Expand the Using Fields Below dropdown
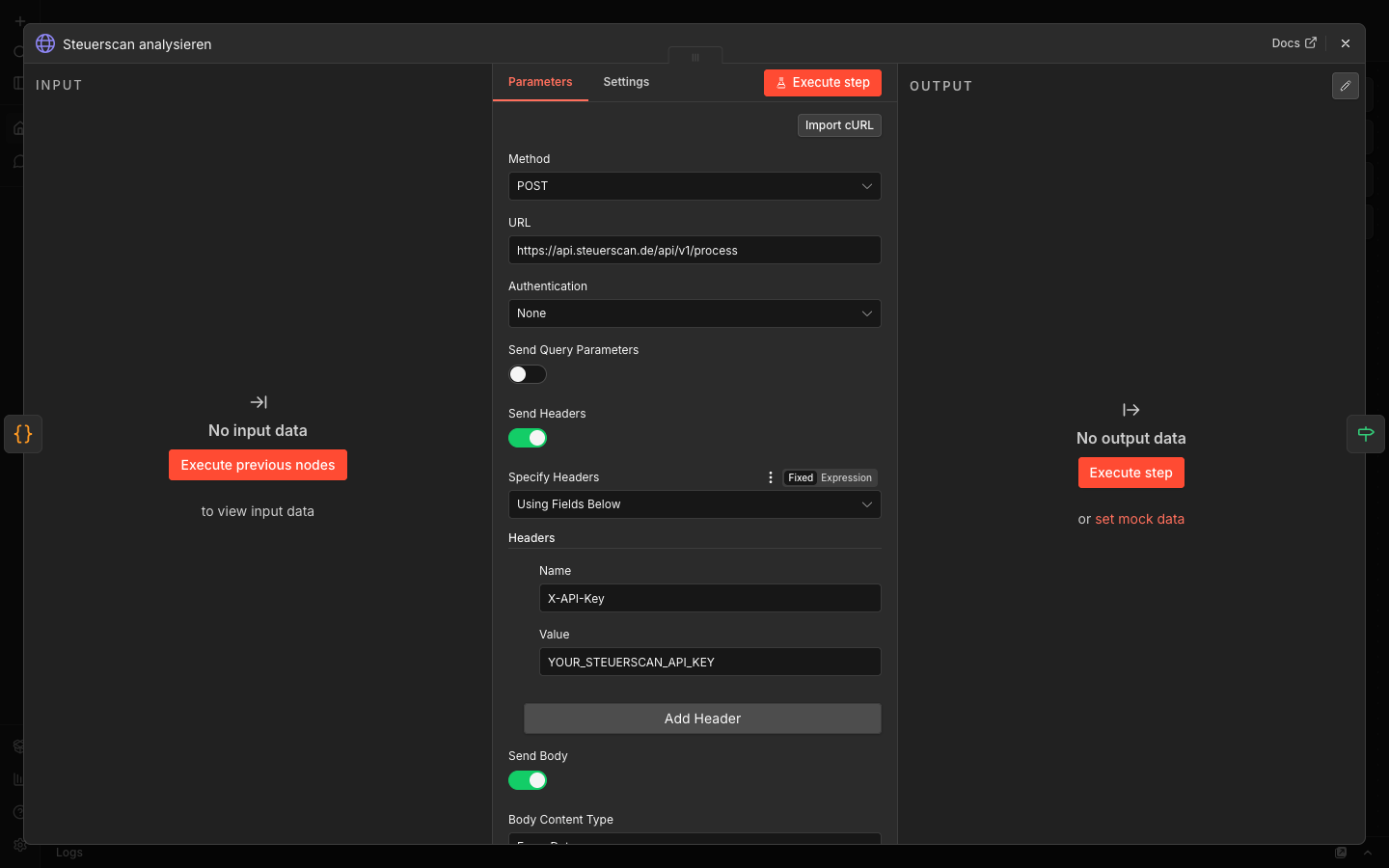Viewport: 1389px width, 868px height. 694,504
